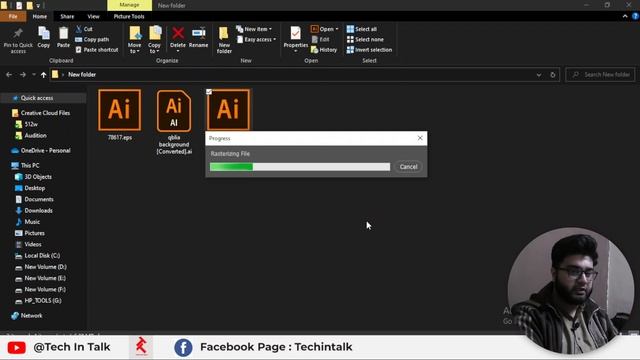Click the Copy ribbon icon
Screen dimensions: 640x360
[x=44, y=33]
